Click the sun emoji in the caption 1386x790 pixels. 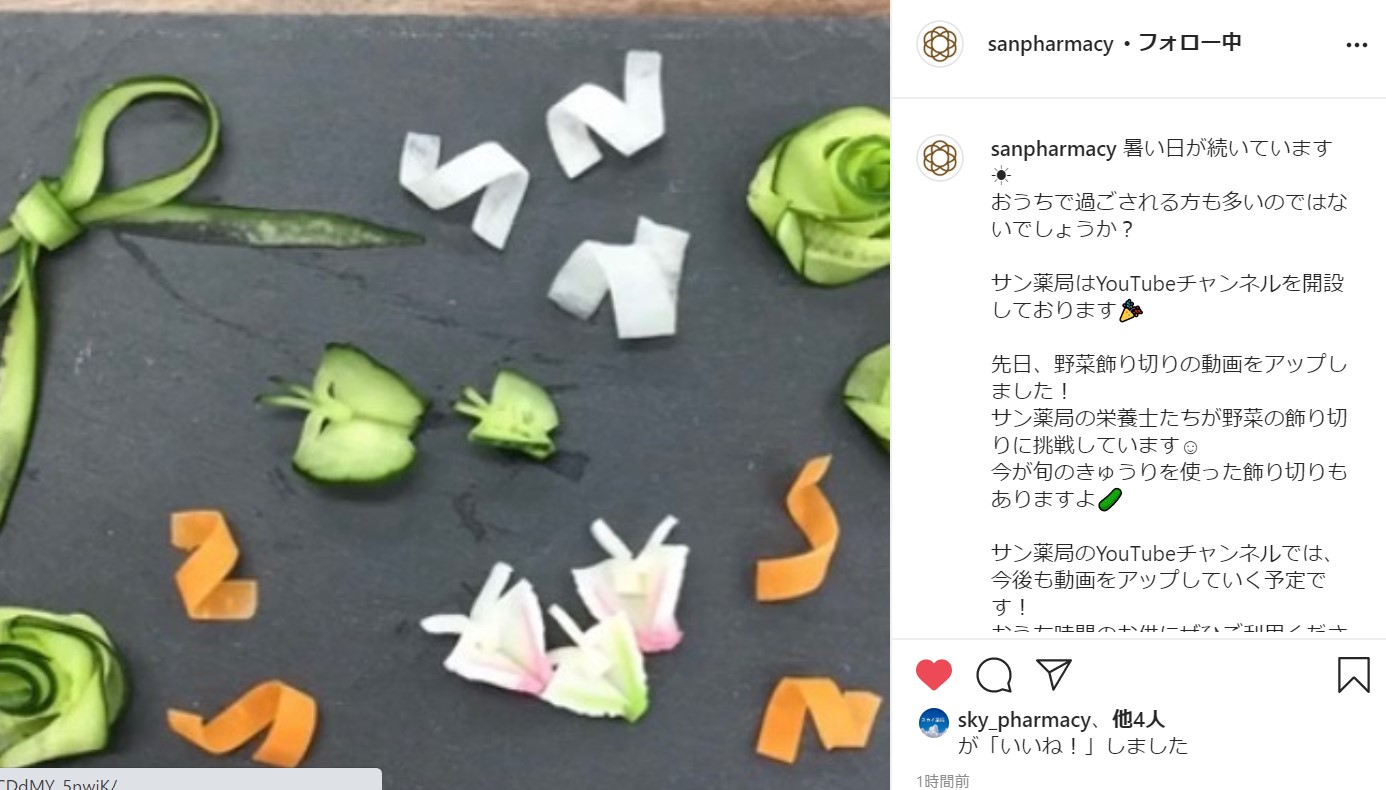1001,175
